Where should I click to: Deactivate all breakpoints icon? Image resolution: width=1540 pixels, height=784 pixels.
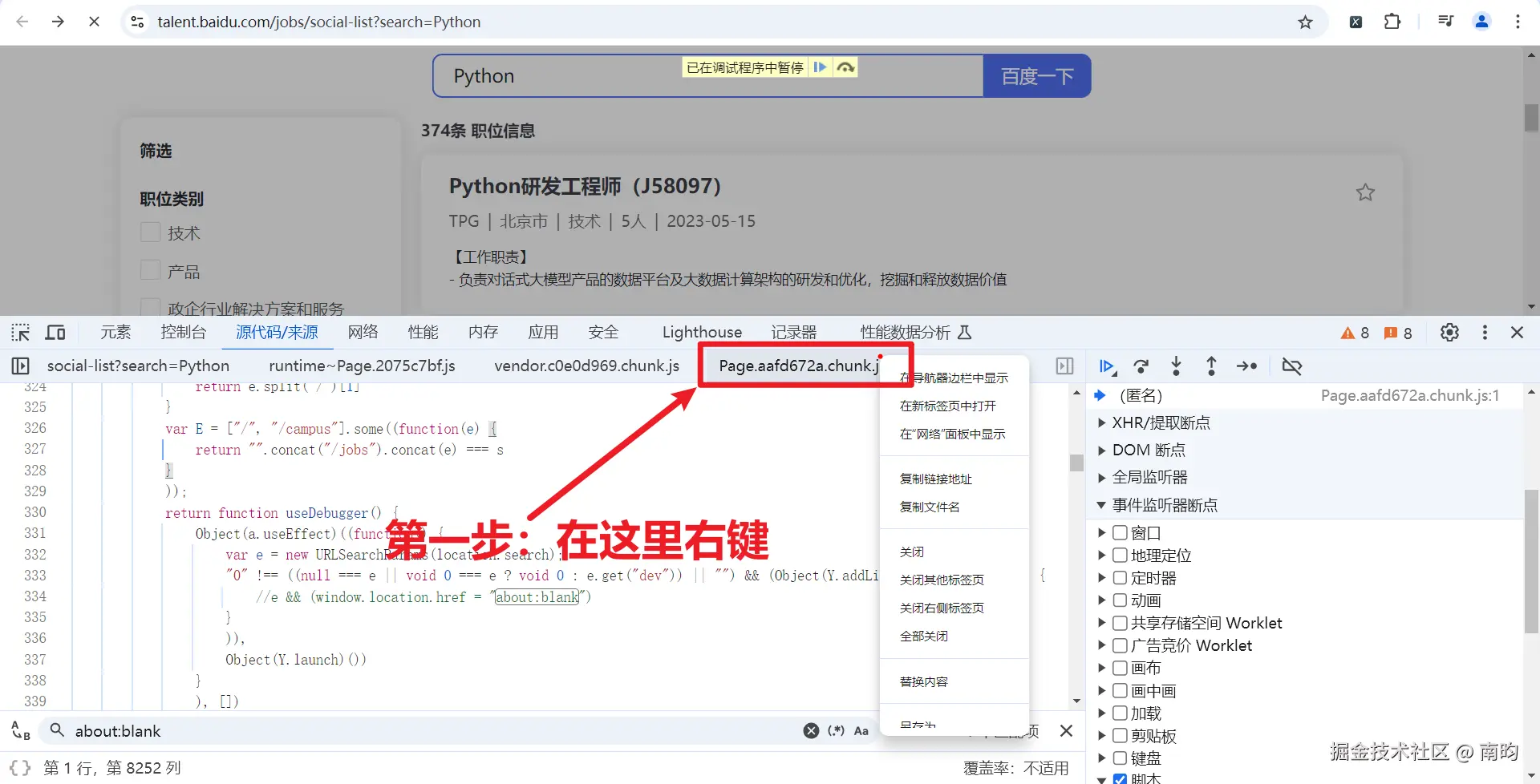click(x=1292, y=366)
